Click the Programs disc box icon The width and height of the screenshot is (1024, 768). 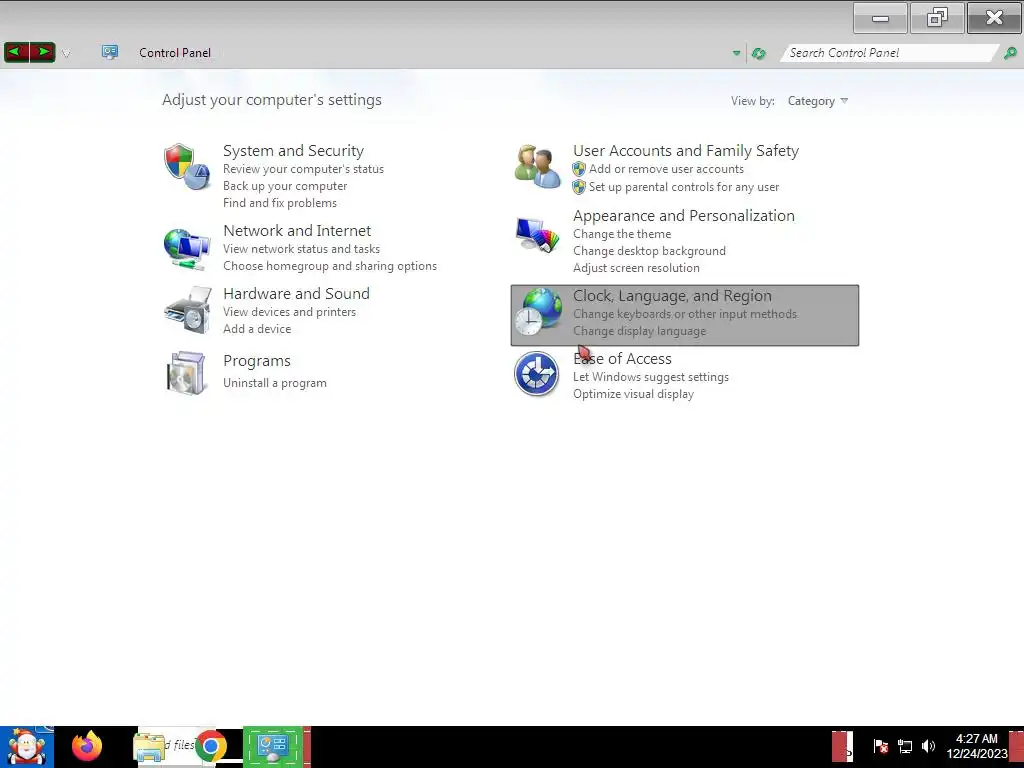pos(186,373)
